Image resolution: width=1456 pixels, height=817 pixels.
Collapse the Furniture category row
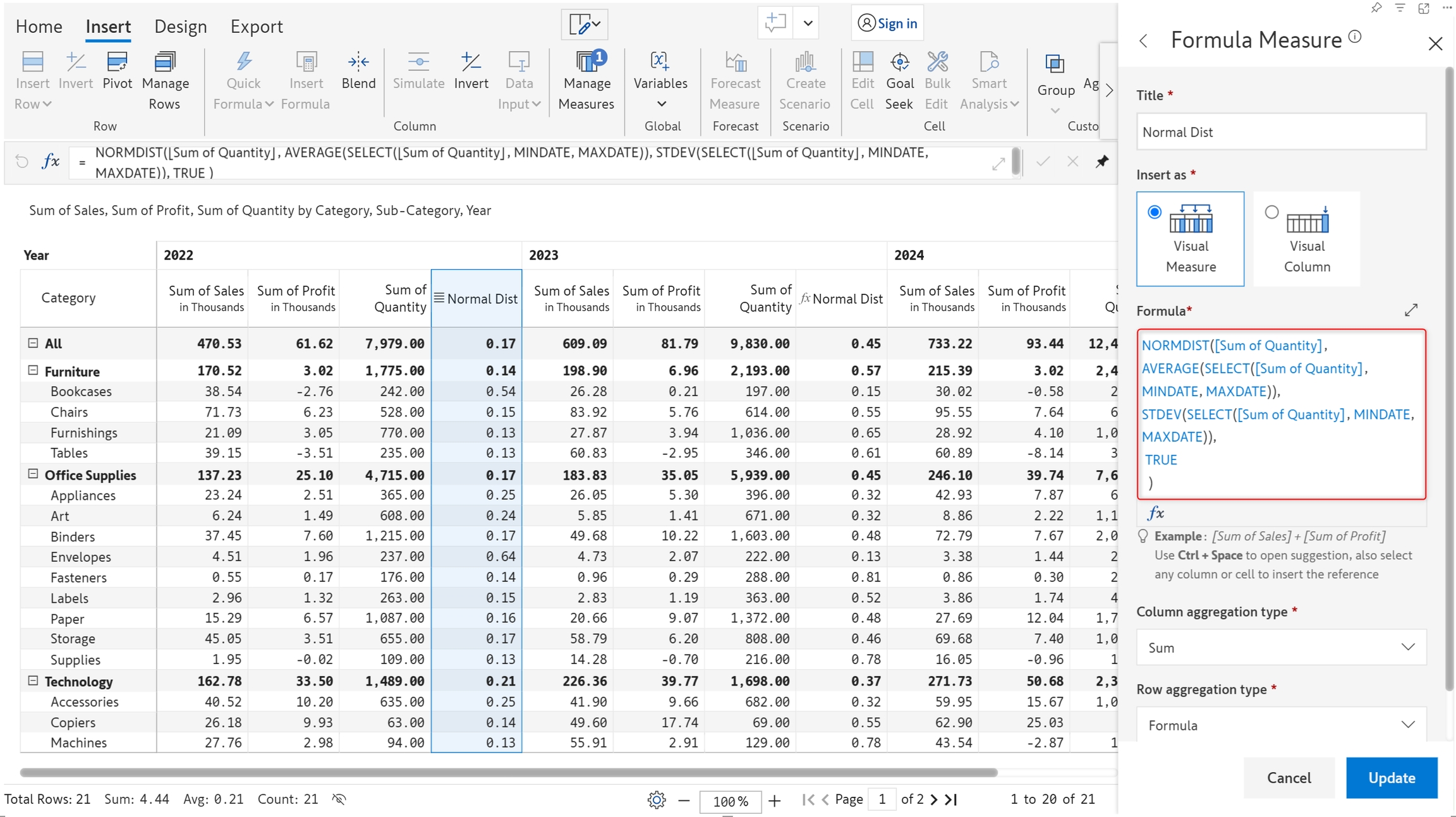click(33, 371)
